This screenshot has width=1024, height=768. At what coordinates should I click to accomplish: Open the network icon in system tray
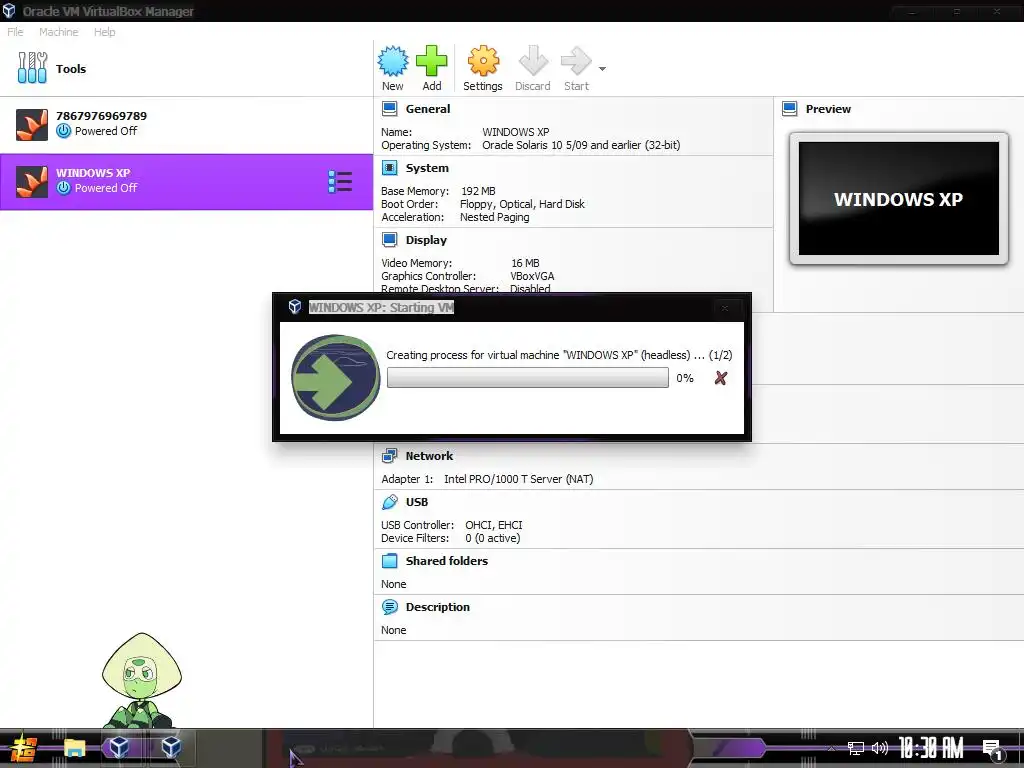(856, 748)
